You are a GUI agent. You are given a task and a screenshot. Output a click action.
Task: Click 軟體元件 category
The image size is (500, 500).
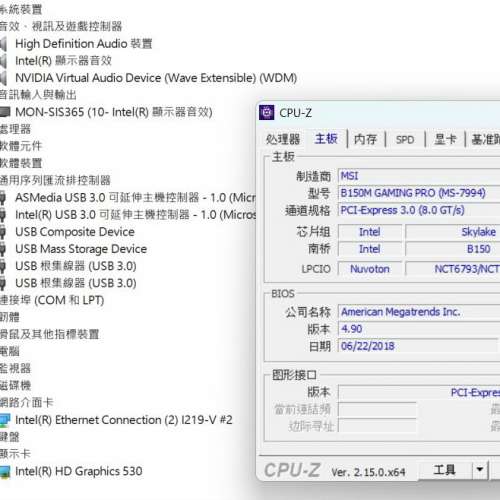click(21, 146)
